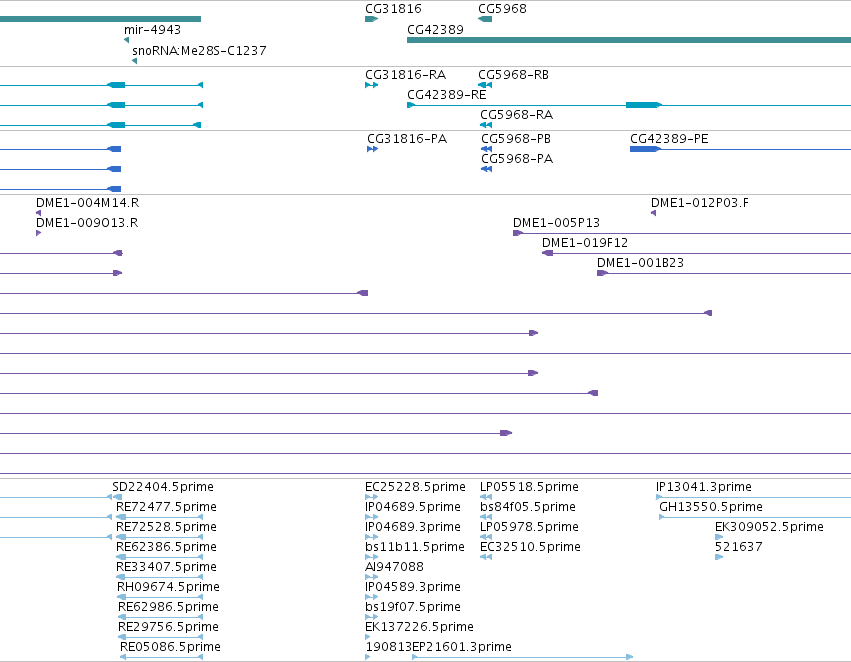Click the bs19f07.5prime EST label
The height and width of the screenshot is (662, 851).
413,607
